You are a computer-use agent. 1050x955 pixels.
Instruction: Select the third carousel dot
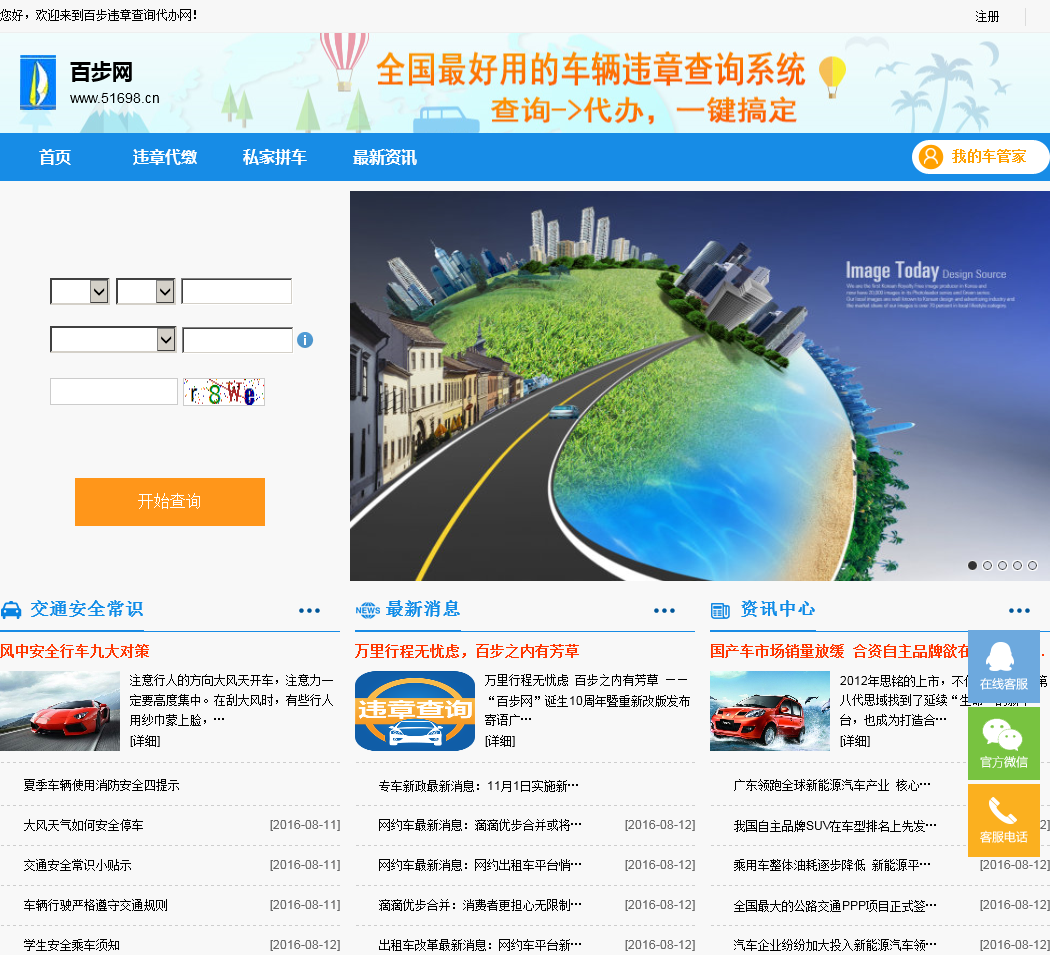coord(1002,565)
